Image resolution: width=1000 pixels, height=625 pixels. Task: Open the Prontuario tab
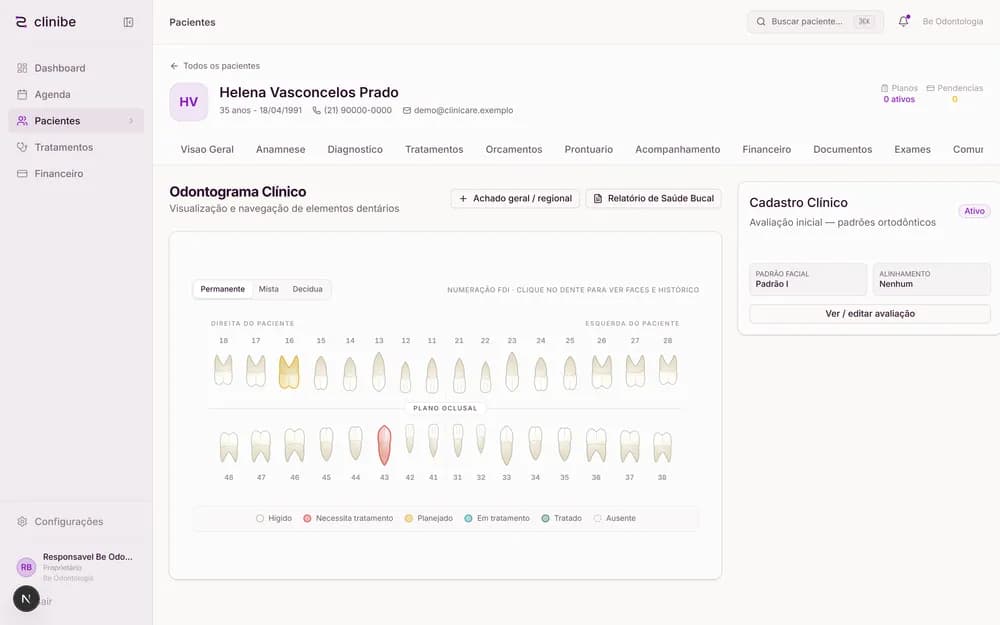click(589, 149)
